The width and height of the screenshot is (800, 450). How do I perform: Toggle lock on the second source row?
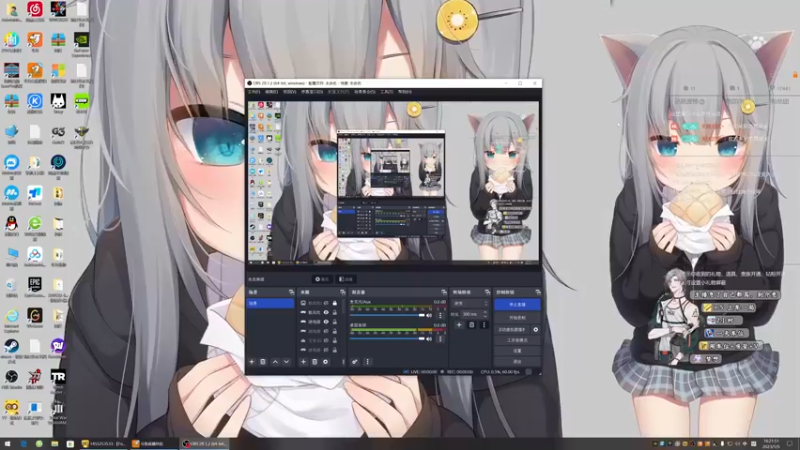335,312
